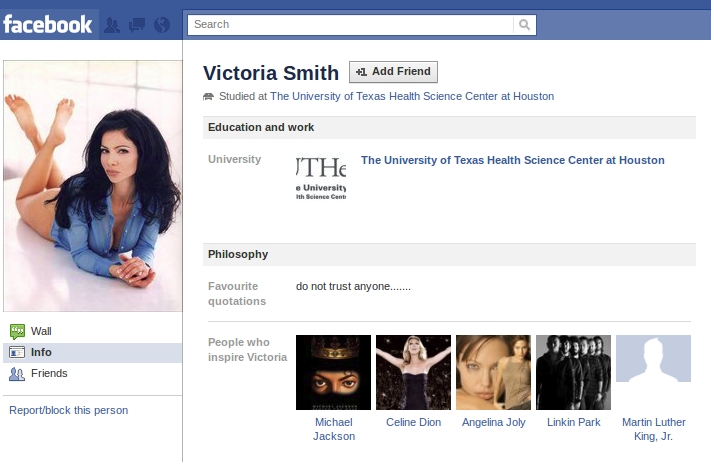Click the Friends people icon
This screenshot has width=711, height=462.
(17, 374)
